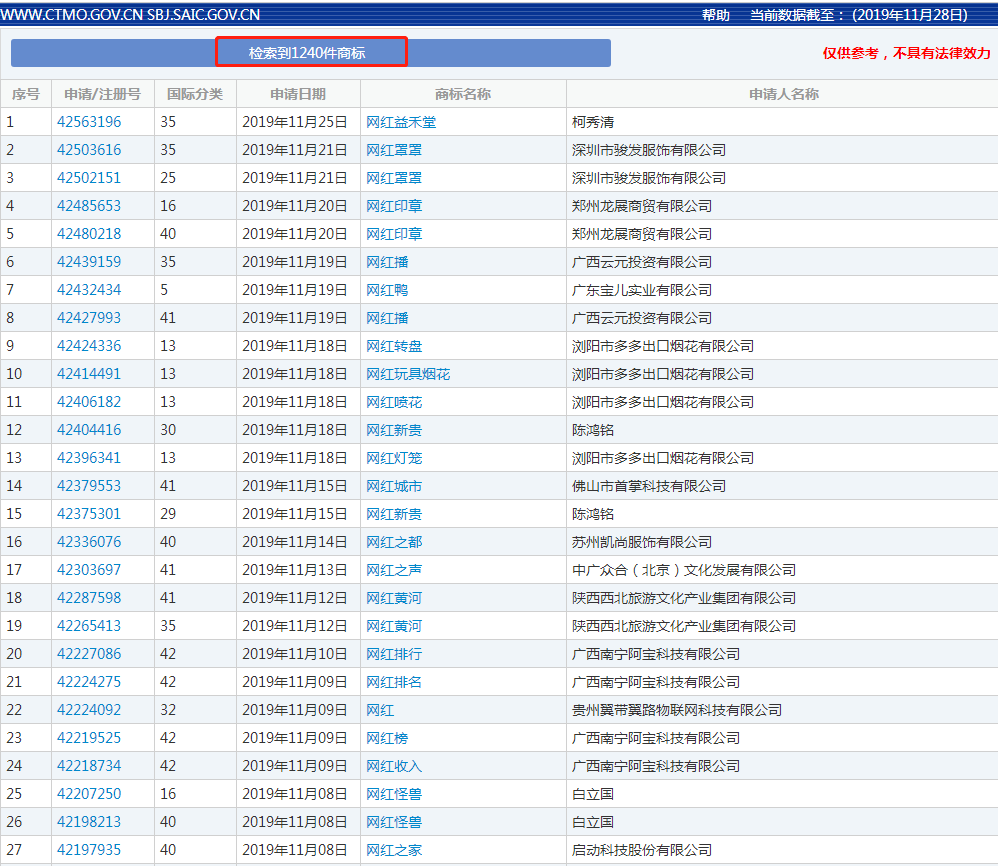This screenshot has height=866, width=998.
Task: Open registration number 42287598
Action: pyautogui.click(x=89, y=597)
